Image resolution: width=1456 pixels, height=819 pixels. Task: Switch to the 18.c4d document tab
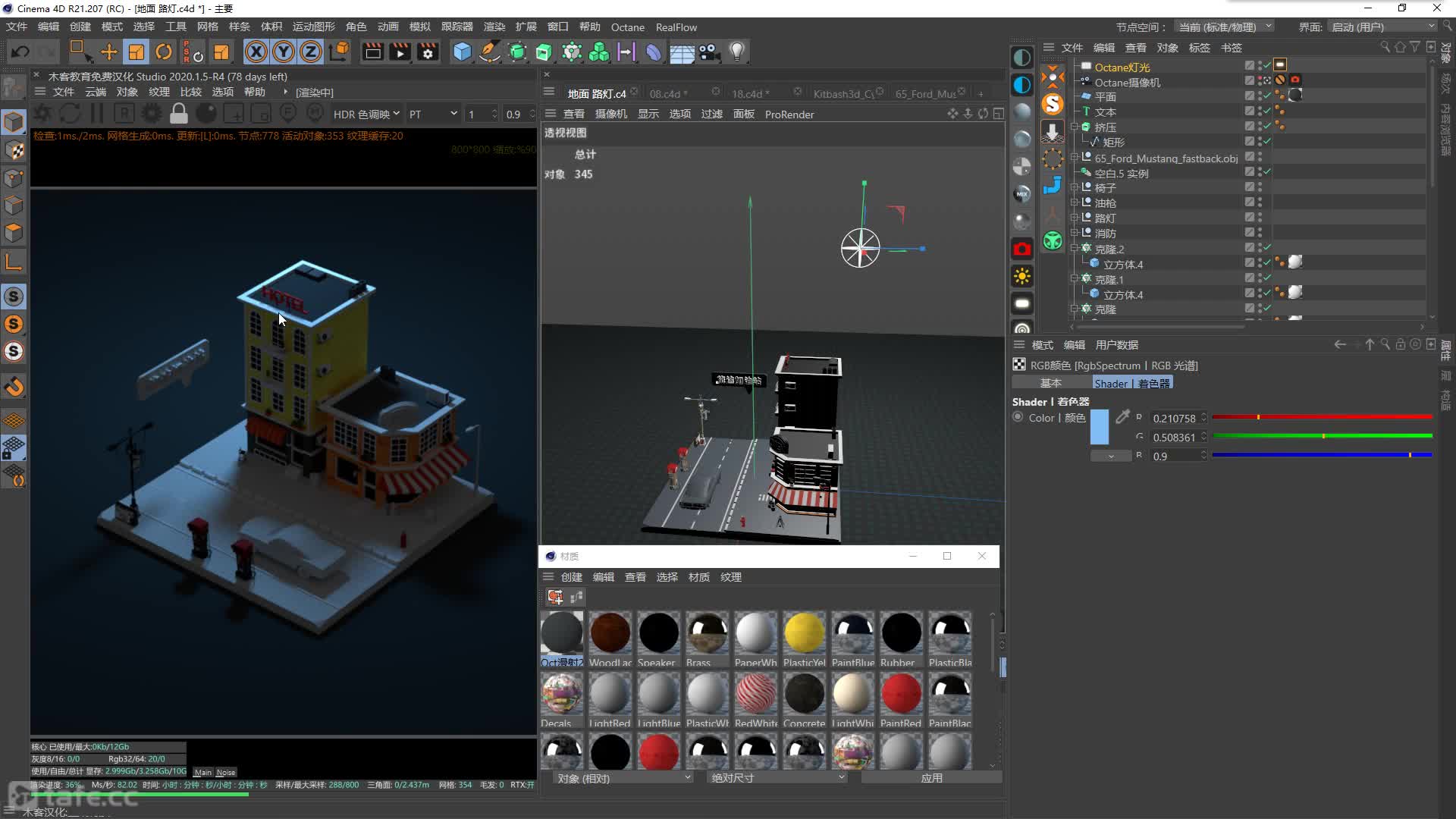751,93
